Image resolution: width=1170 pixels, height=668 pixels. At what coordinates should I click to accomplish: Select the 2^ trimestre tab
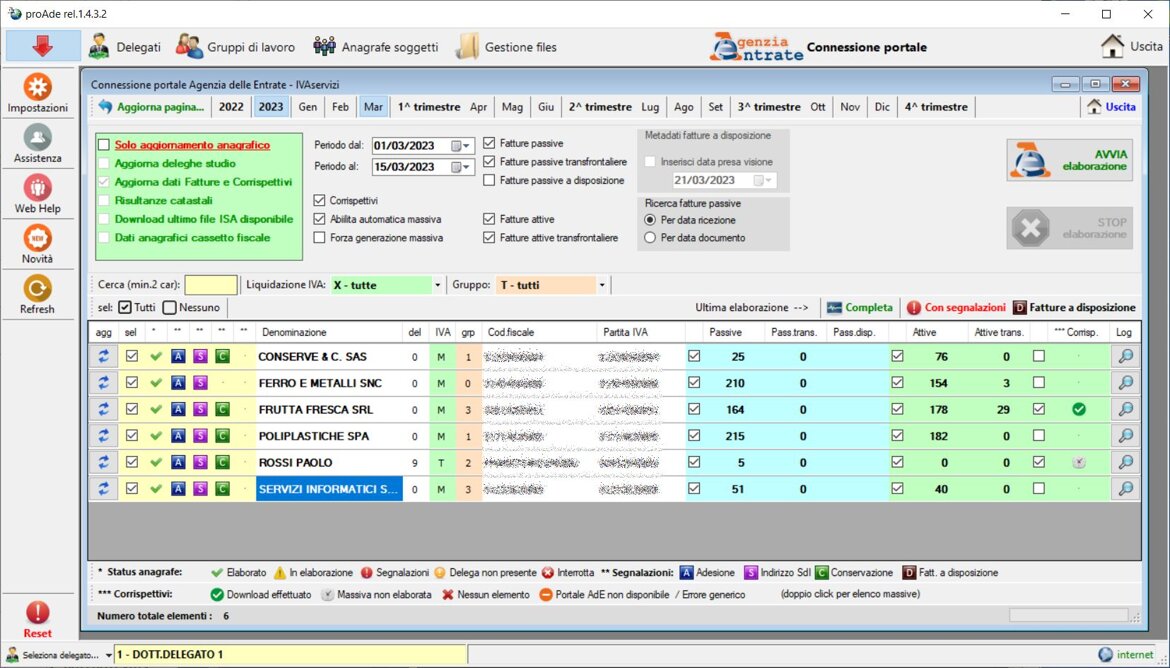click(600, 107)
